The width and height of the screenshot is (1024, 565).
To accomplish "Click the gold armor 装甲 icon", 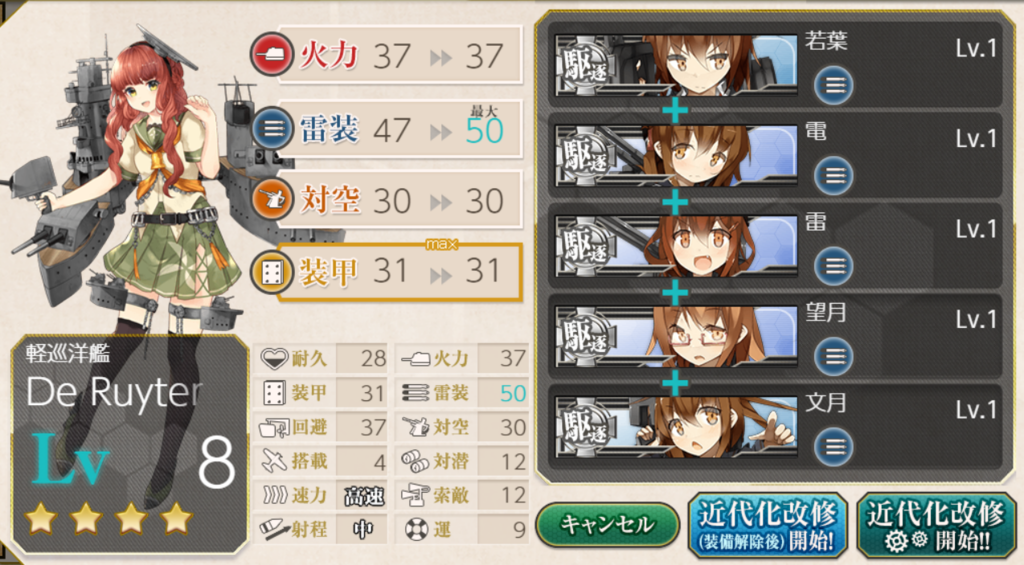I will tap(272, 271).
